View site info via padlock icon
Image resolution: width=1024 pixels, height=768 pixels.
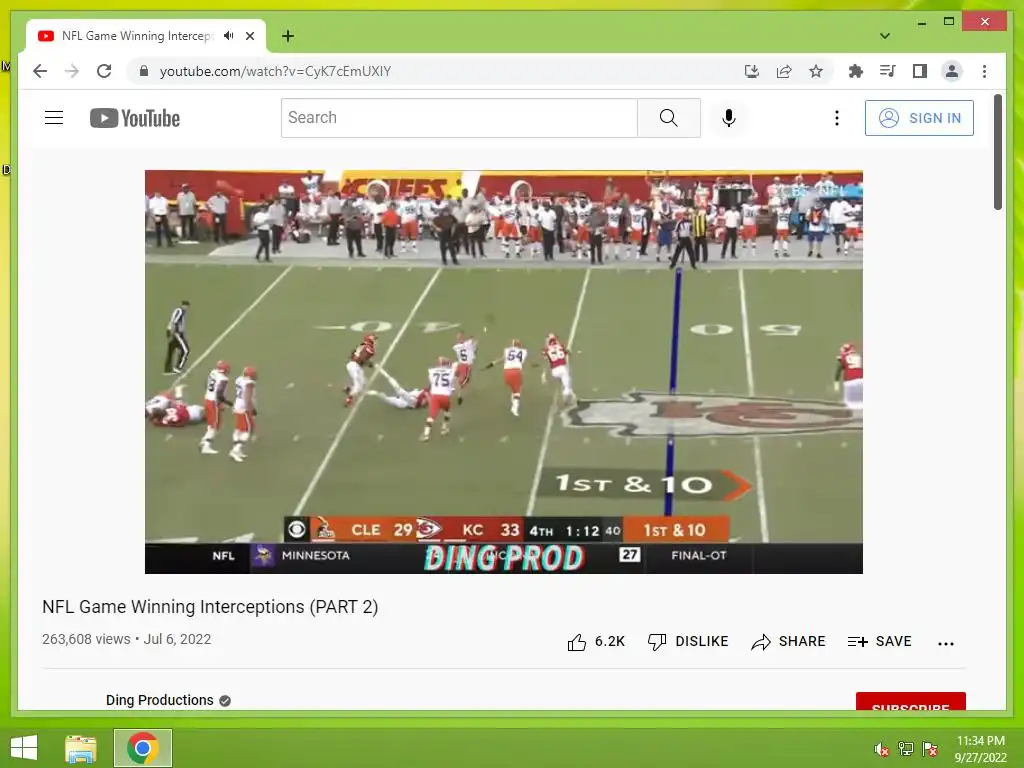coord(144,71)
